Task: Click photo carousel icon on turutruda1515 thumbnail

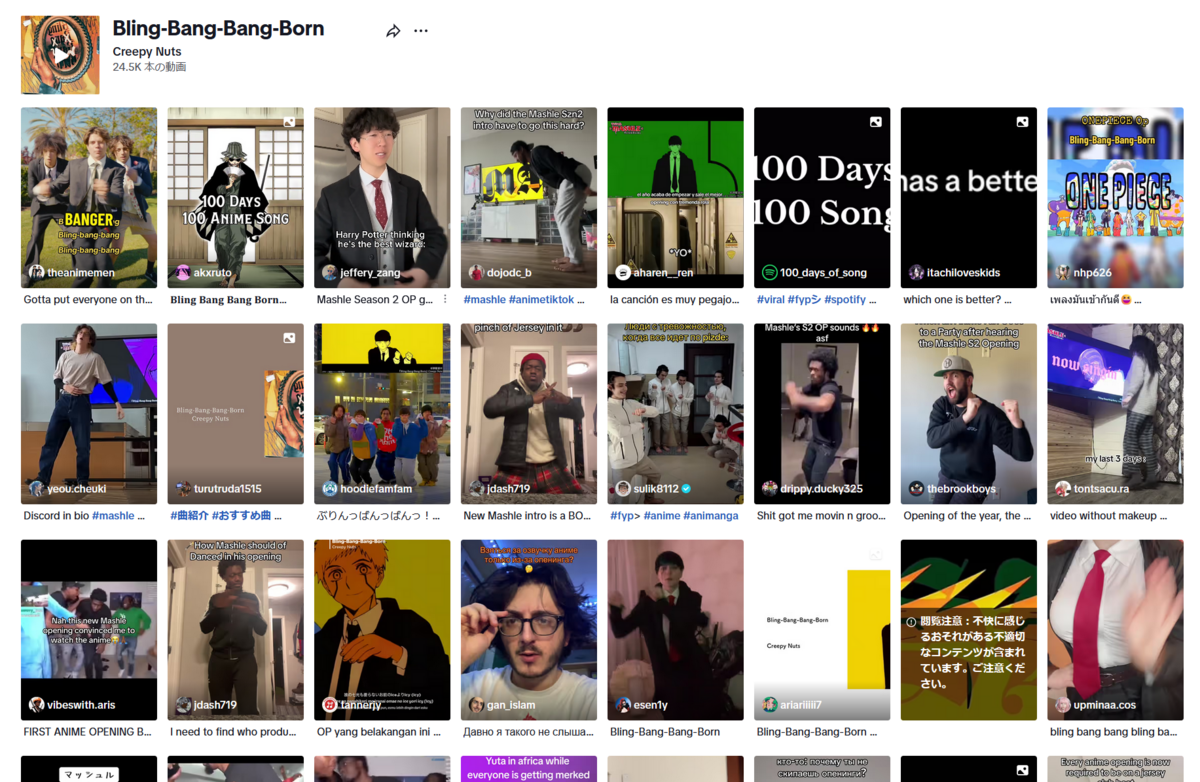Action: (x=289, y=338)
